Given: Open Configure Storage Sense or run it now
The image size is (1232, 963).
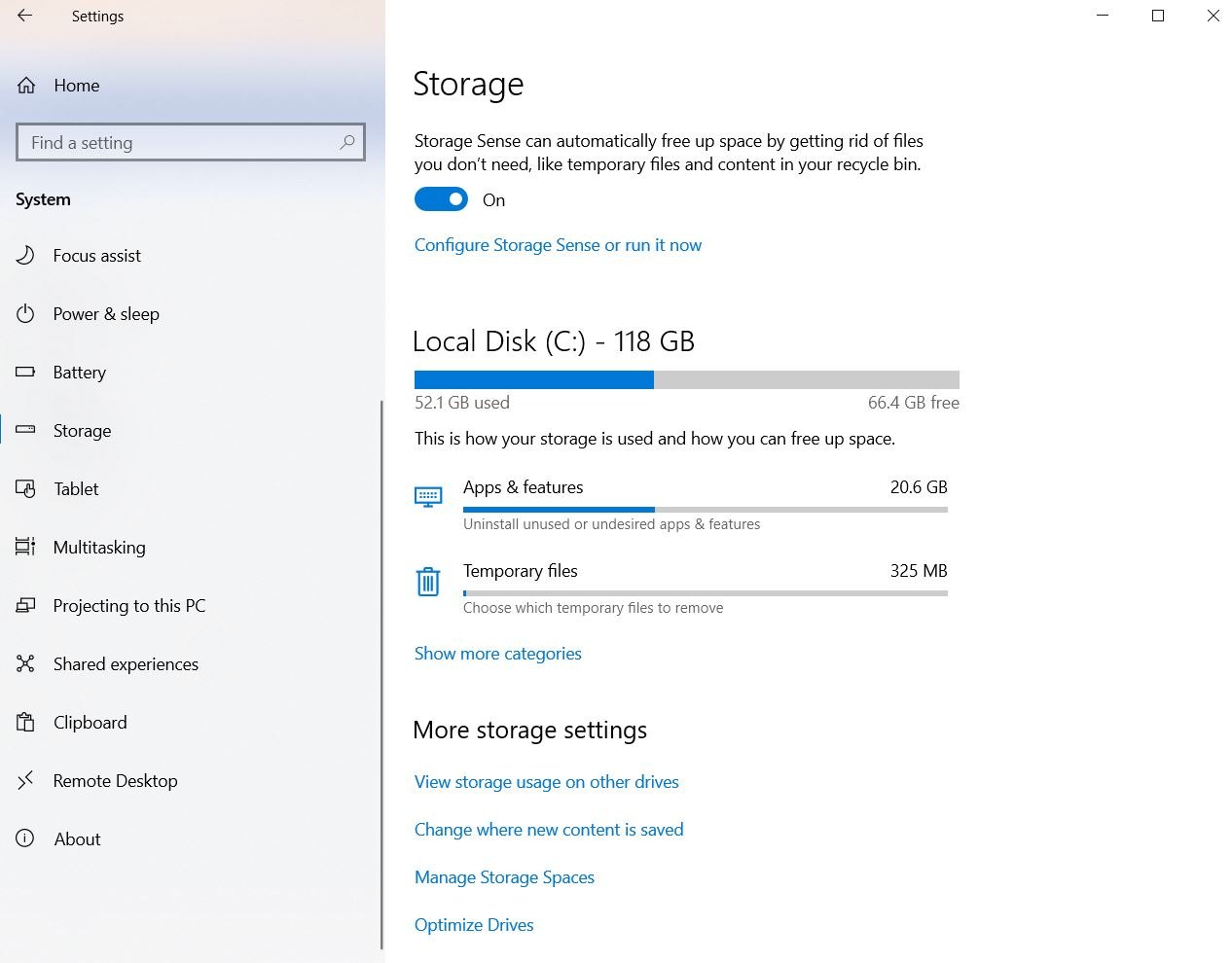Looking at the screenshot, I should click(558, 245).
